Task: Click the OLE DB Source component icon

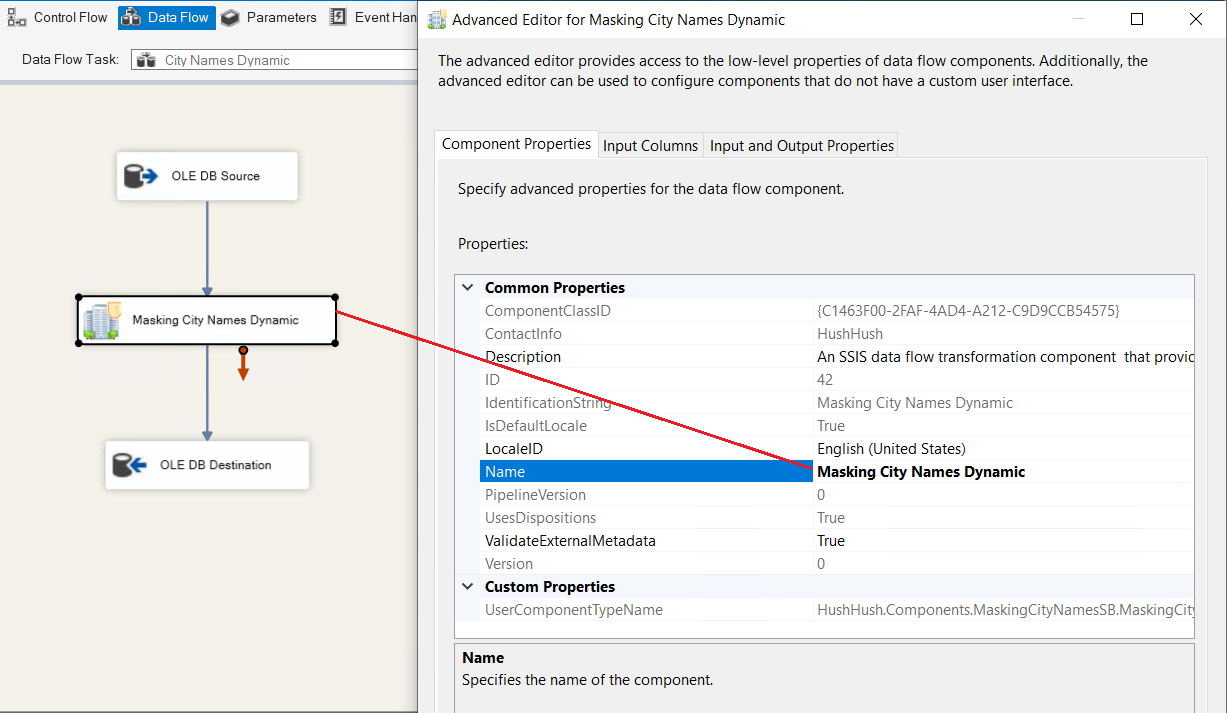Action: (x=141, y=176)
